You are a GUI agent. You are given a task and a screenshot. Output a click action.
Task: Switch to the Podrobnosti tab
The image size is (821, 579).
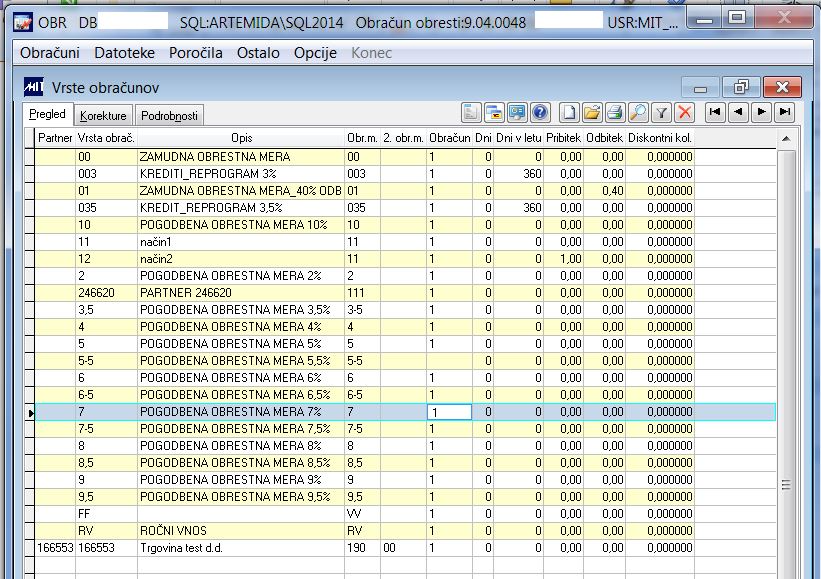point(171,116)
